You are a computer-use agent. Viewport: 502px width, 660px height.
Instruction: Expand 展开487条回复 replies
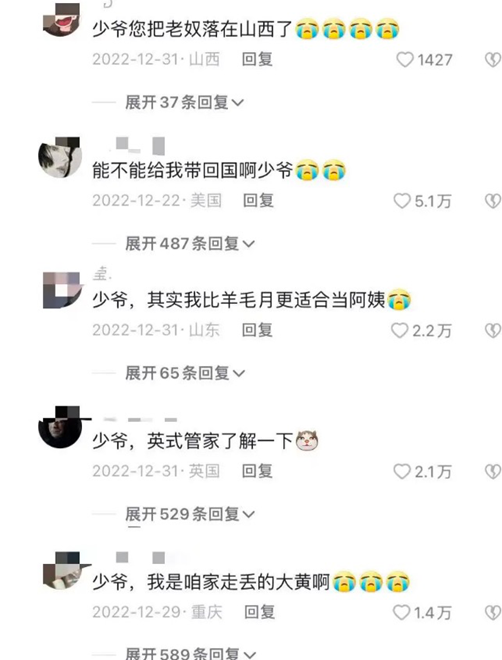point(190,244)
